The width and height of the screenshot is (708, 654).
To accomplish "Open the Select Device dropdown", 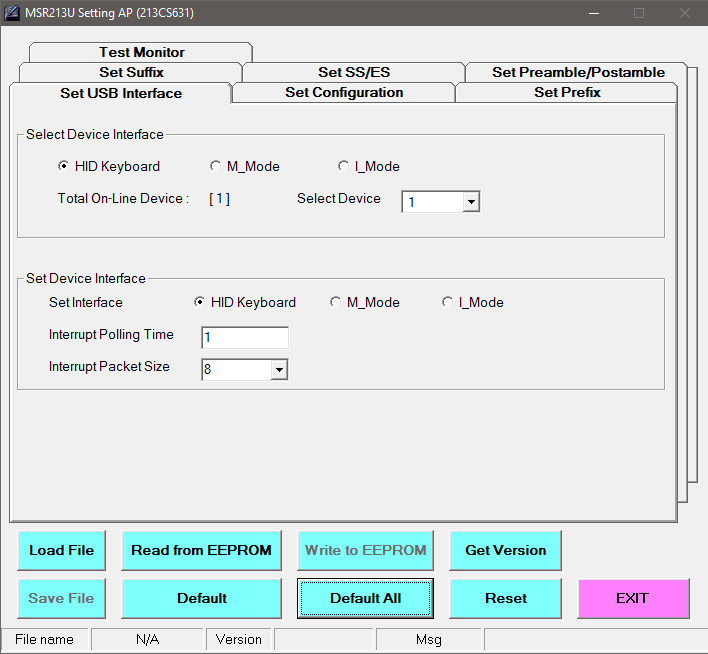I will point(471,202).
